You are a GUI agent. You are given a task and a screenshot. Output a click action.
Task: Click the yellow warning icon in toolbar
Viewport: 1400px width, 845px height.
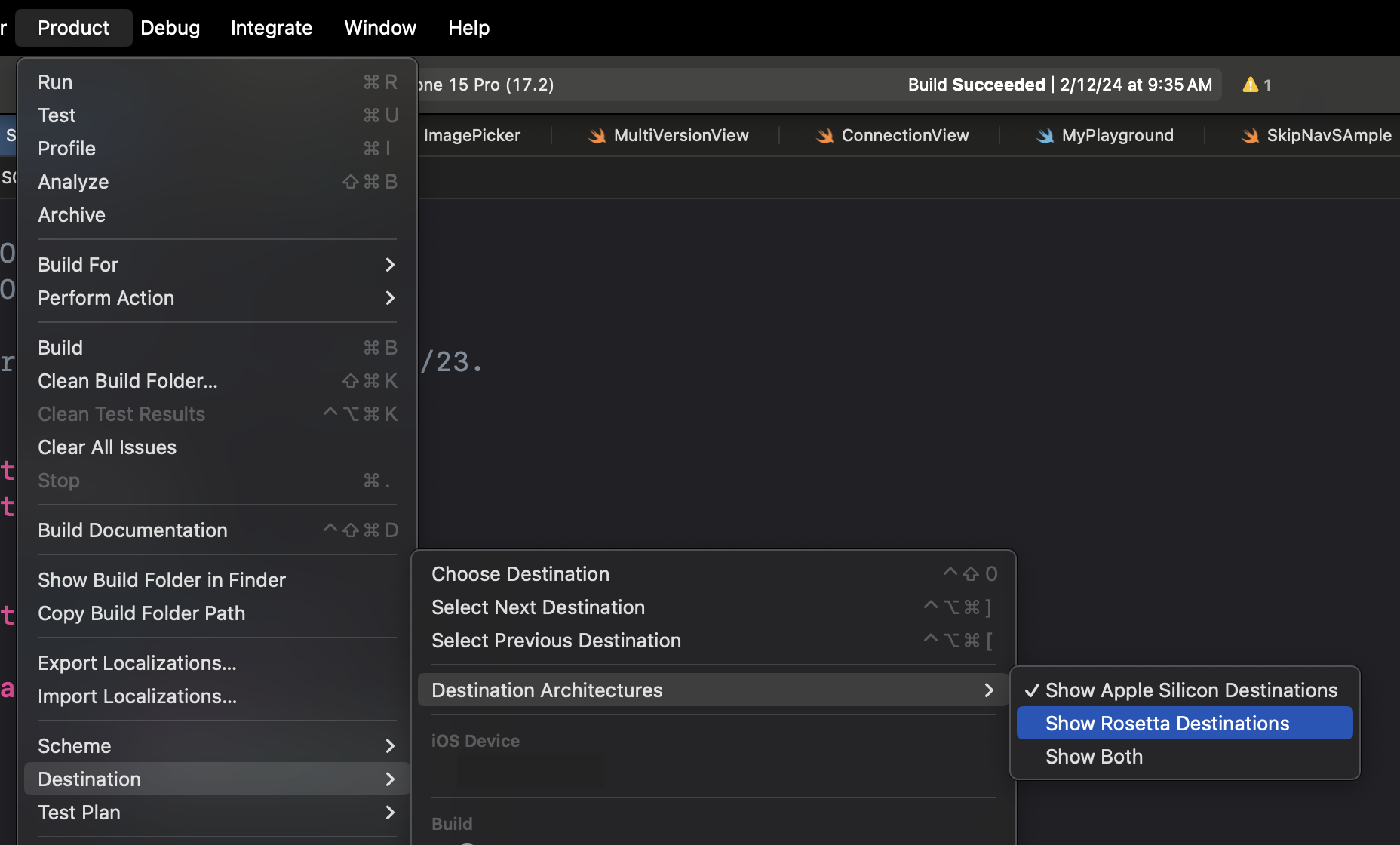1251,84
